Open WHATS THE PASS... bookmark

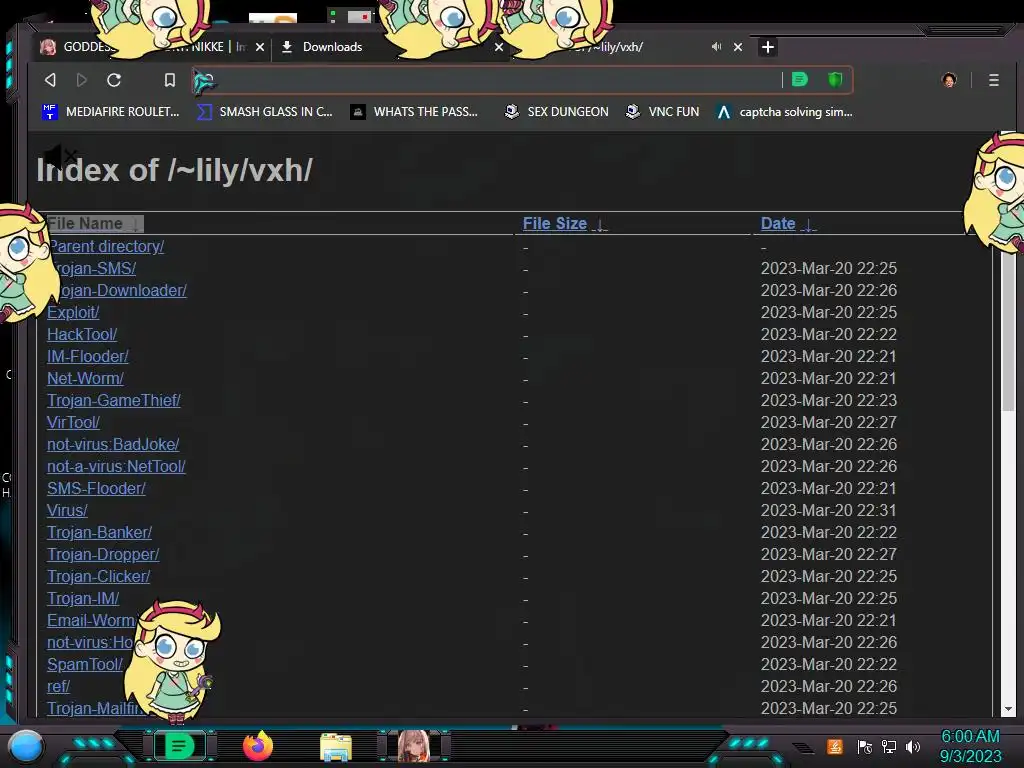(x=414, y=112)
